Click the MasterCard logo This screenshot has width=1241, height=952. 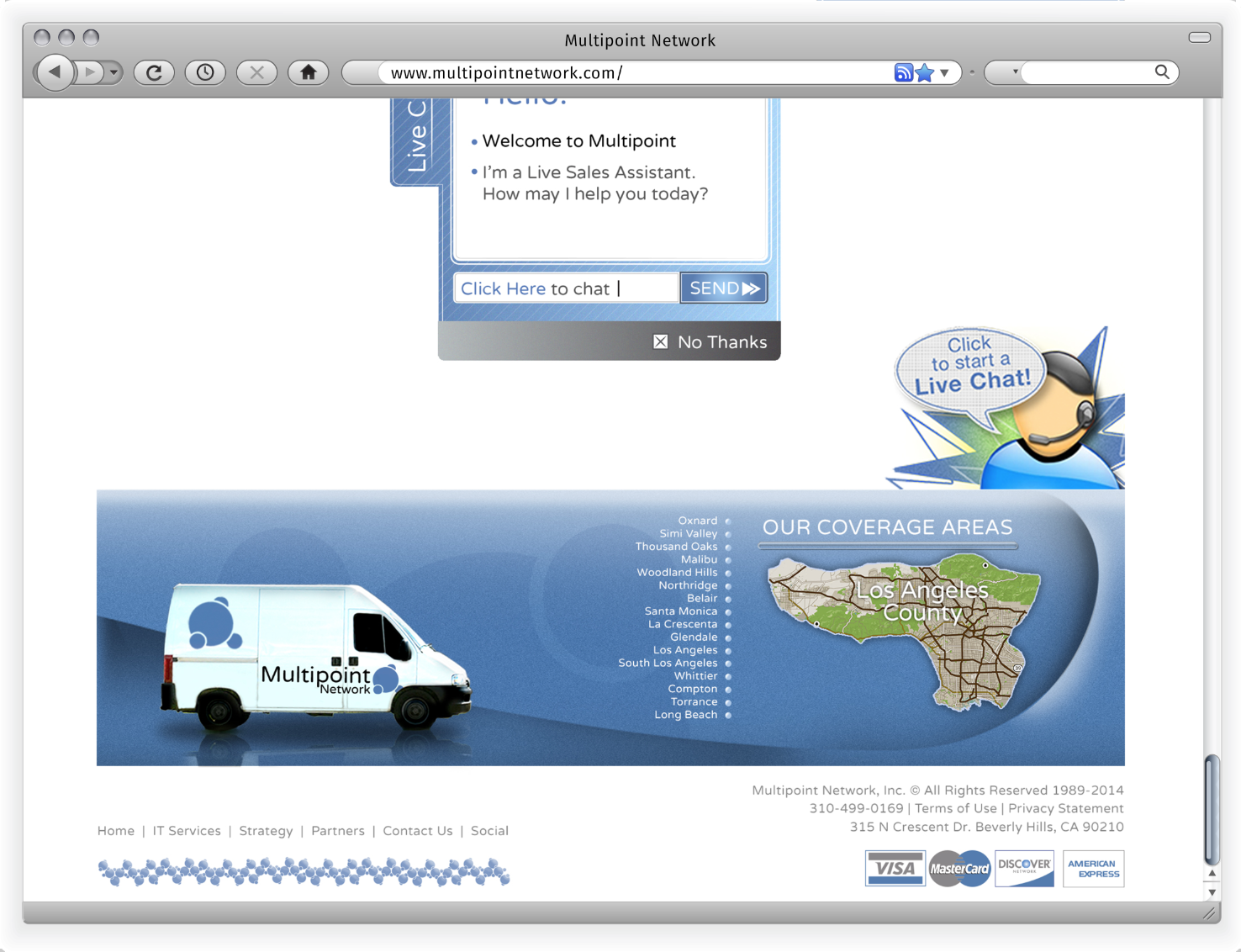[960, 869]
